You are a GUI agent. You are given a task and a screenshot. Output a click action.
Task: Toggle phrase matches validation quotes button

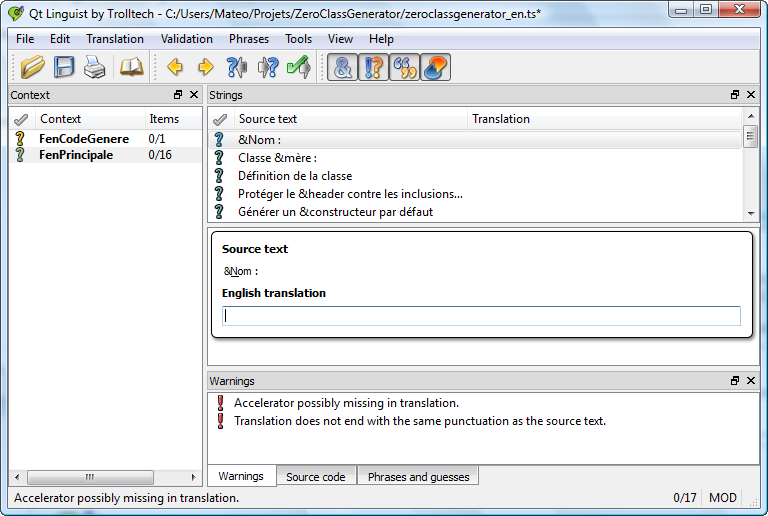[x=405, y=67]
